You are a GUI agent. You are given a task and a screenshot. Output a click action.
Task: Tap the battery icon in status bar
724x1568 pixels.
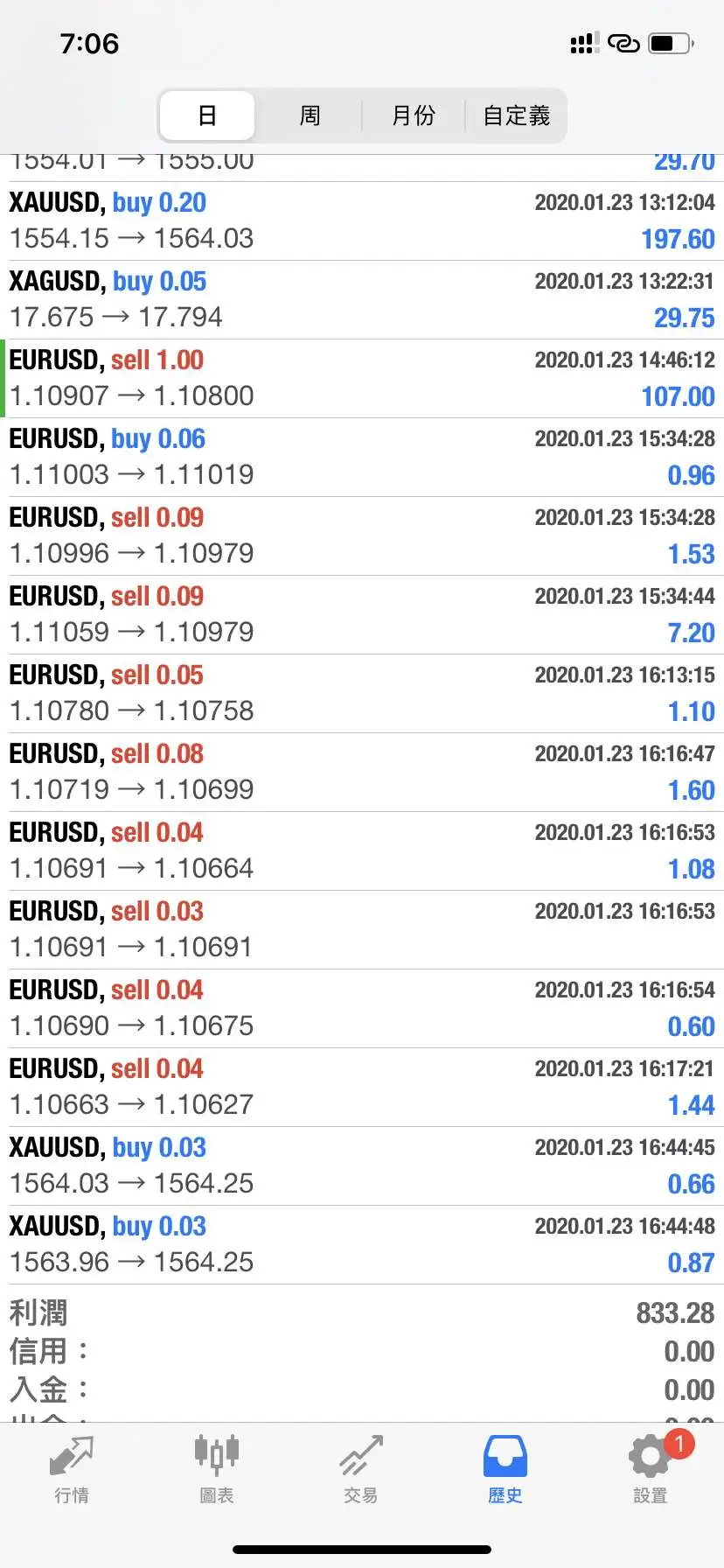[671, 43]
